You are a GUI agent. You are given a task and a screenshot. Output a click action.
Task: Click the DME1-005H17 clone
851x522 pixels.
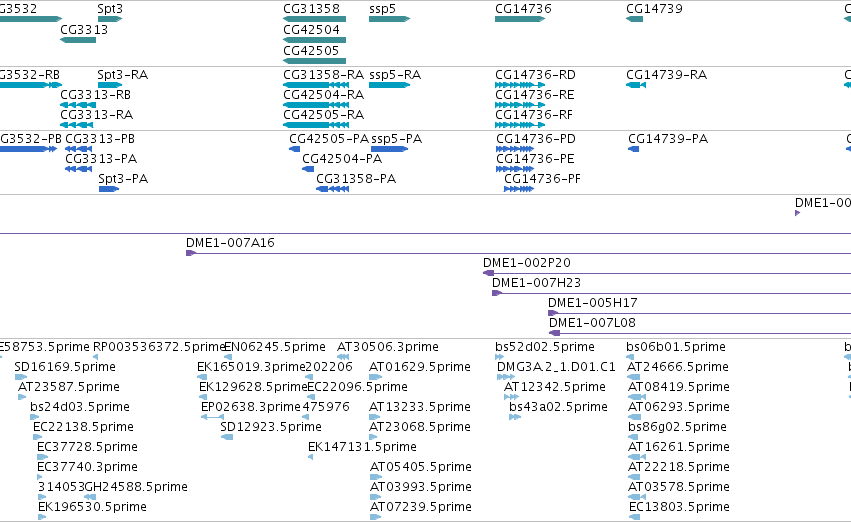pos(700,313)
